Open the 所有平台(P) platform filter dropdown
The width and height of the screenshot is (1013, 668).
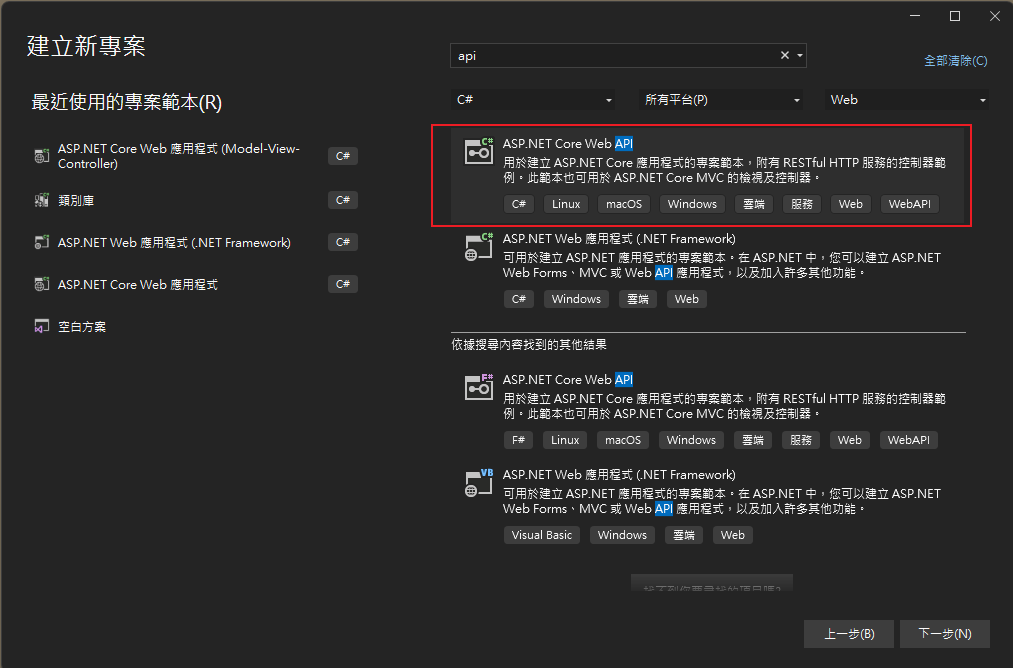pyautogui.click(x=720, y=99)
